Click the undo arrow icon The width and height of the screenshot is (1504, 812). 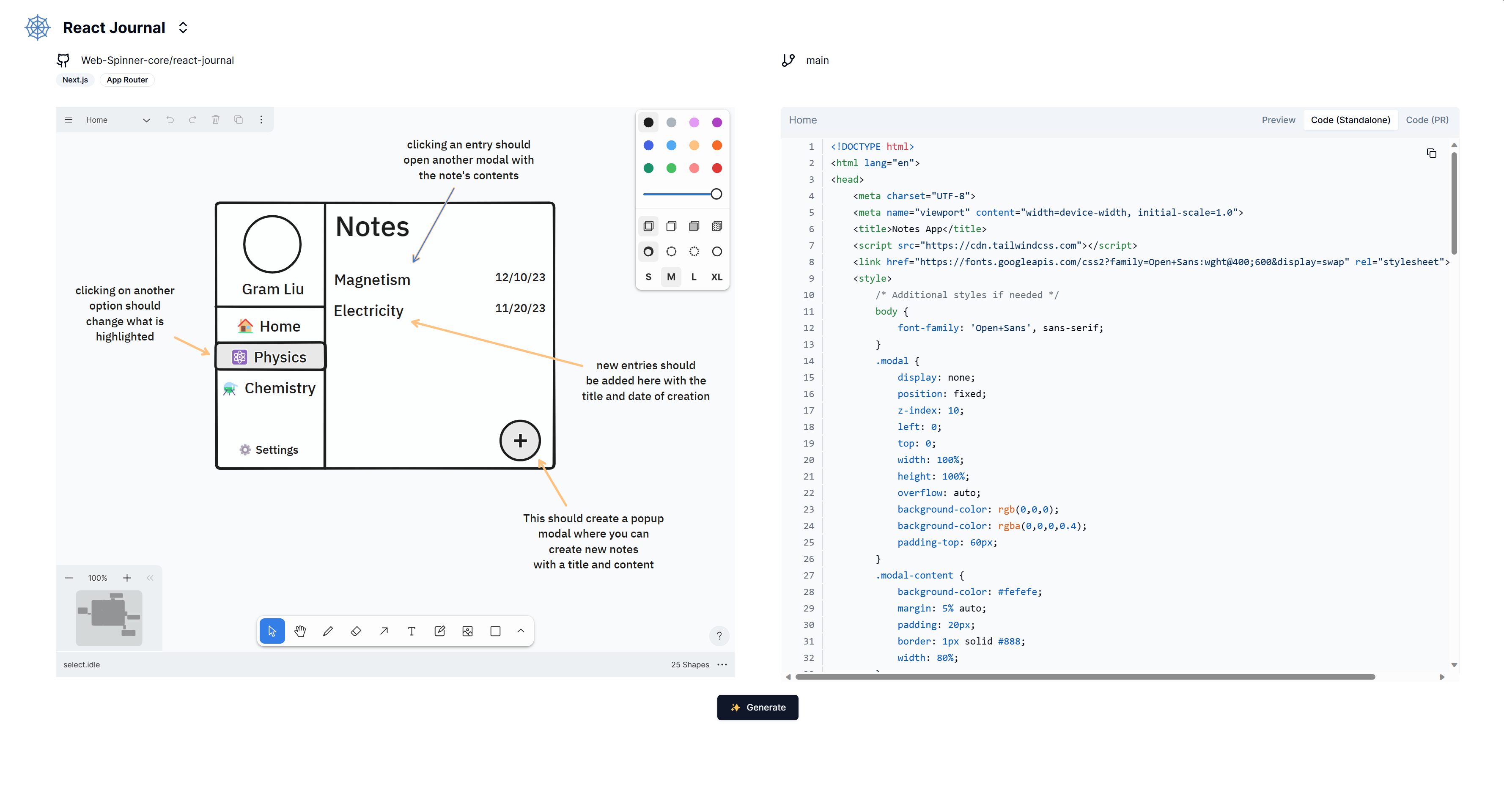pyautogui.click(x=170, y=120)
